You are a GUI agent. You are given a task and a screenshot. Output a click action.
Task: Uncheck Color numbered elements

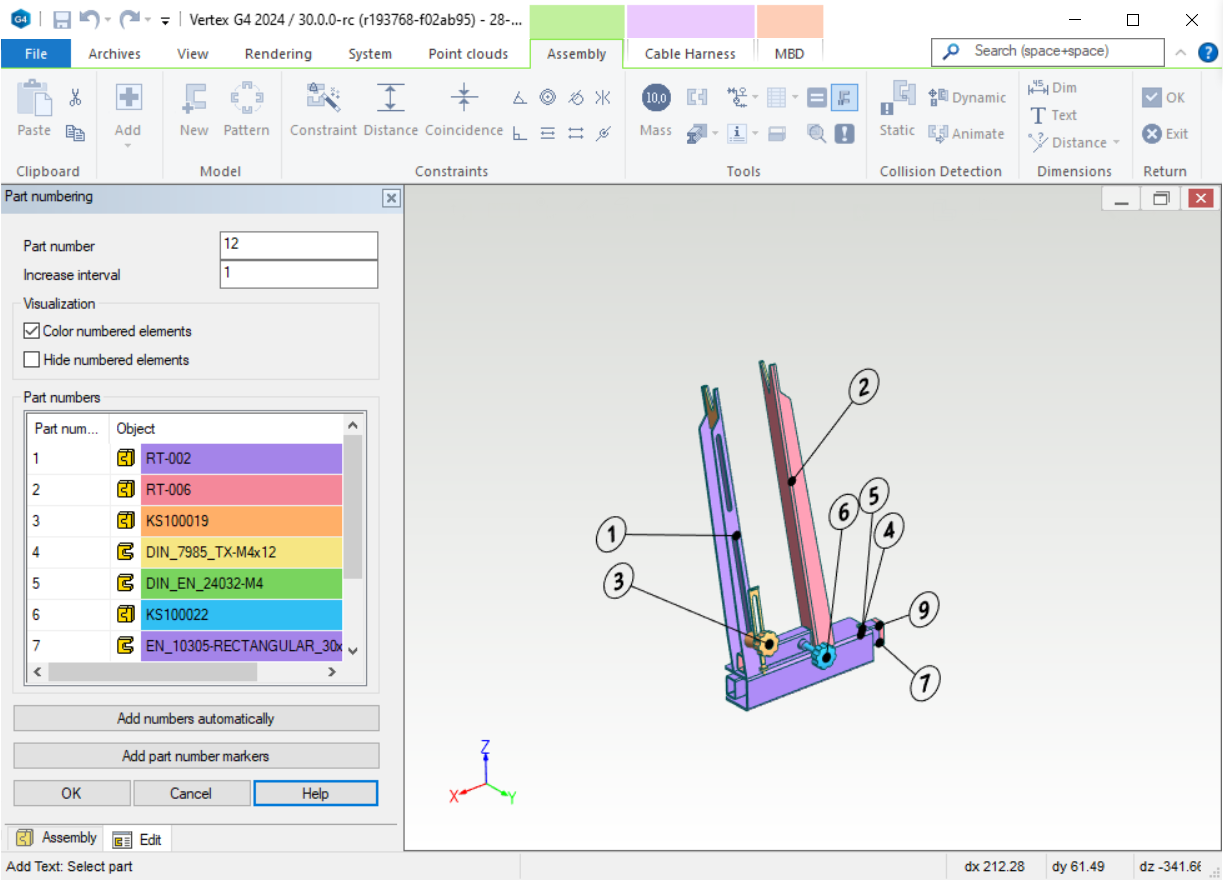(31, 330)
